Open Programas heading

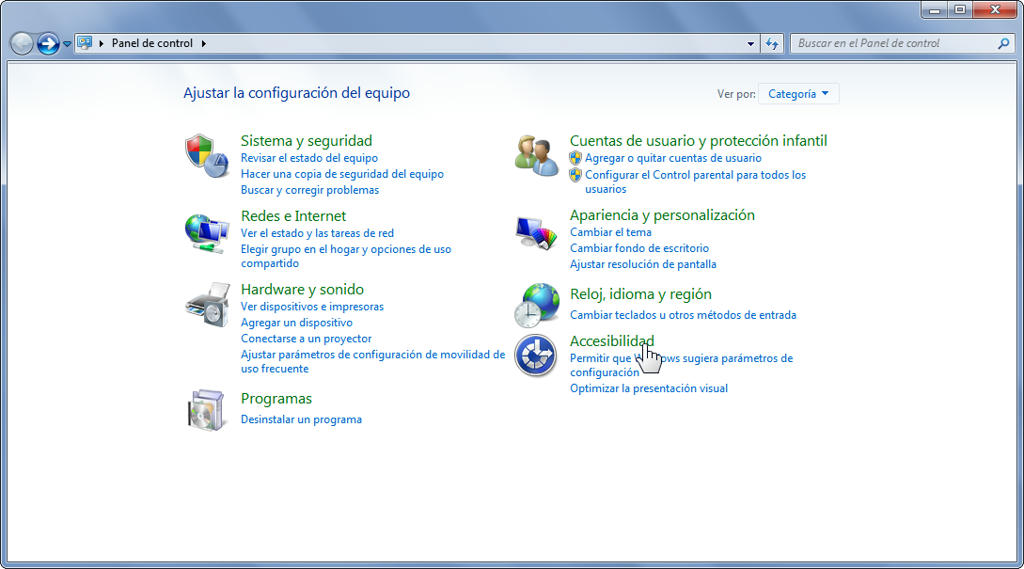[x=276, y=398]
